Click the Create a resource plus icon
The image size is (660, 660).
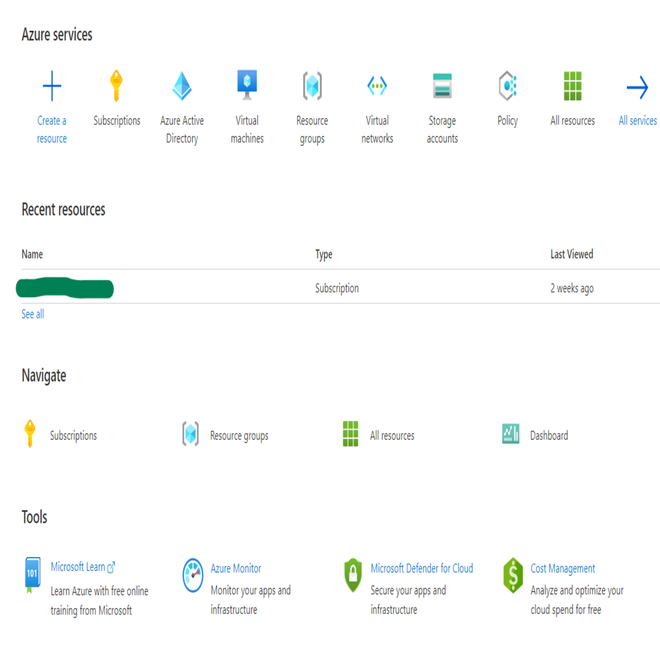52,86
